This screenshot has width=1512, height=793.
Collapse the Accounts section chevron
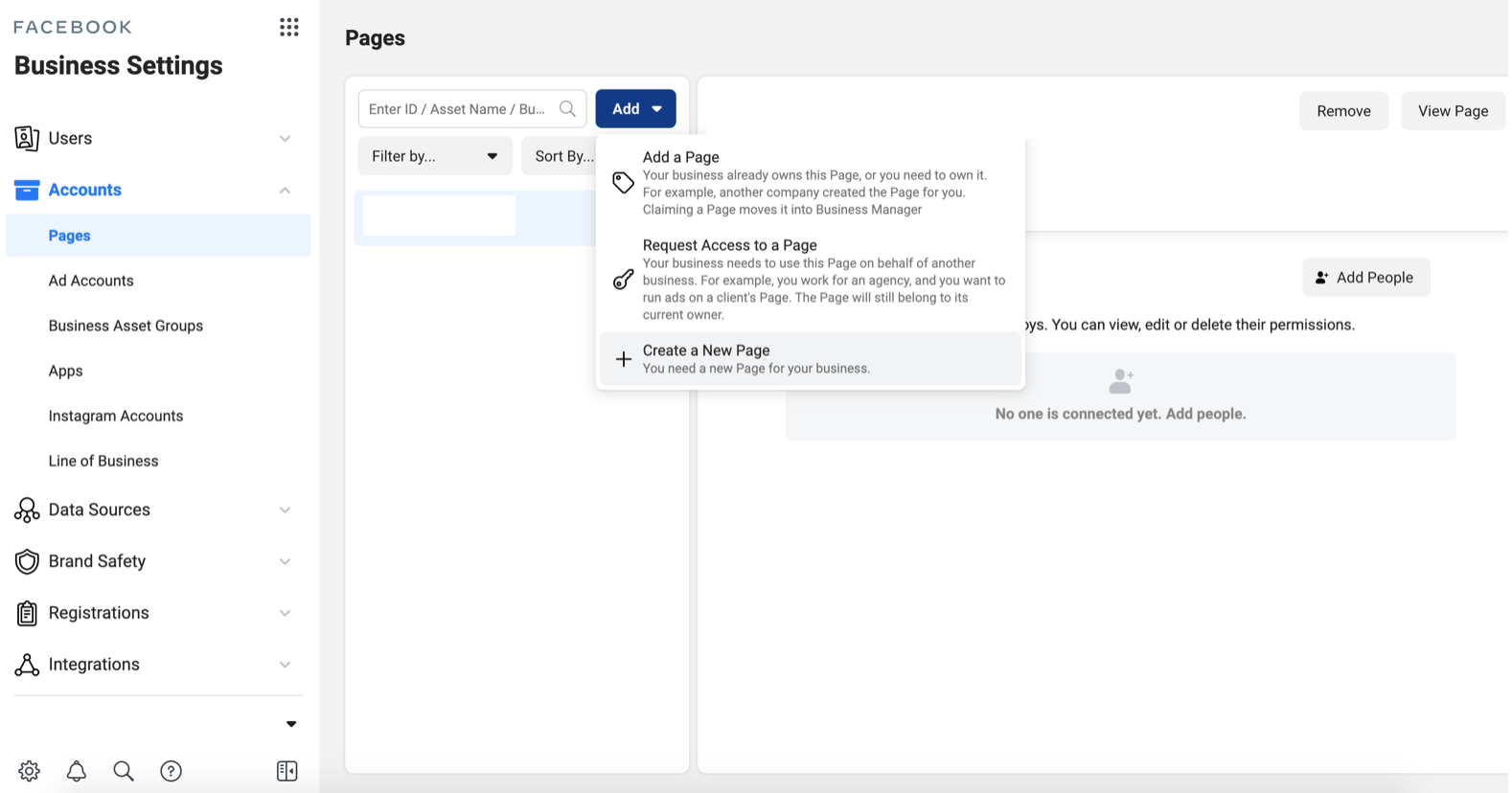(285, 190)
